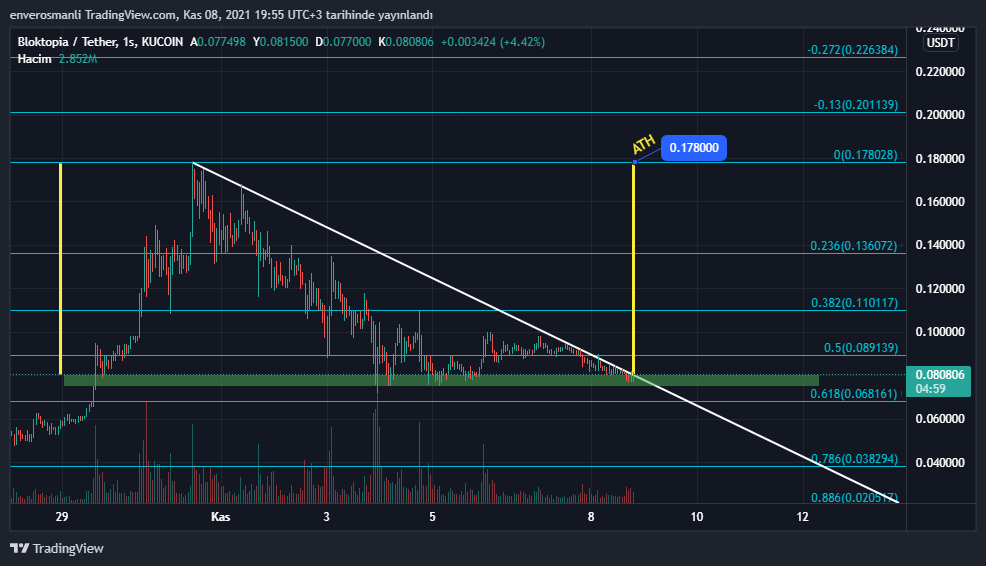
Task: Click the price axis value 0.120000
Action: click(x=940, y=289)
